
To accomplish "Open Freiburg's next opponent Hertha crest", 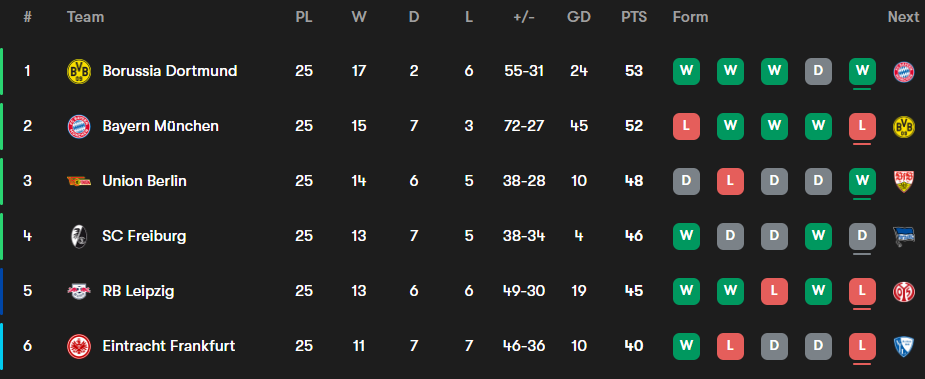I will click(x=904, y=236).
